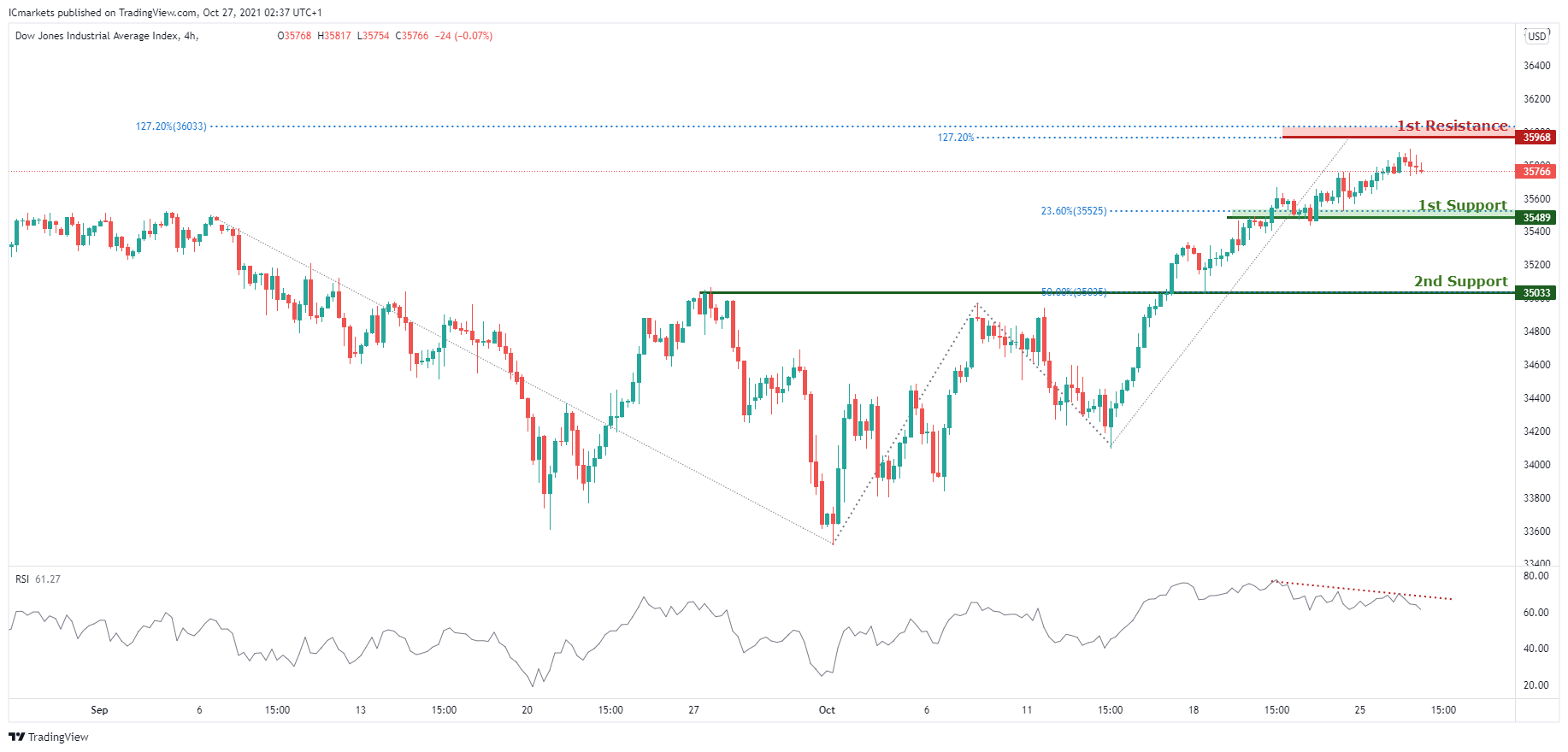Click the 36400 level on price scale
This screenshot has height=752, width=1568.
point(1536,66)
